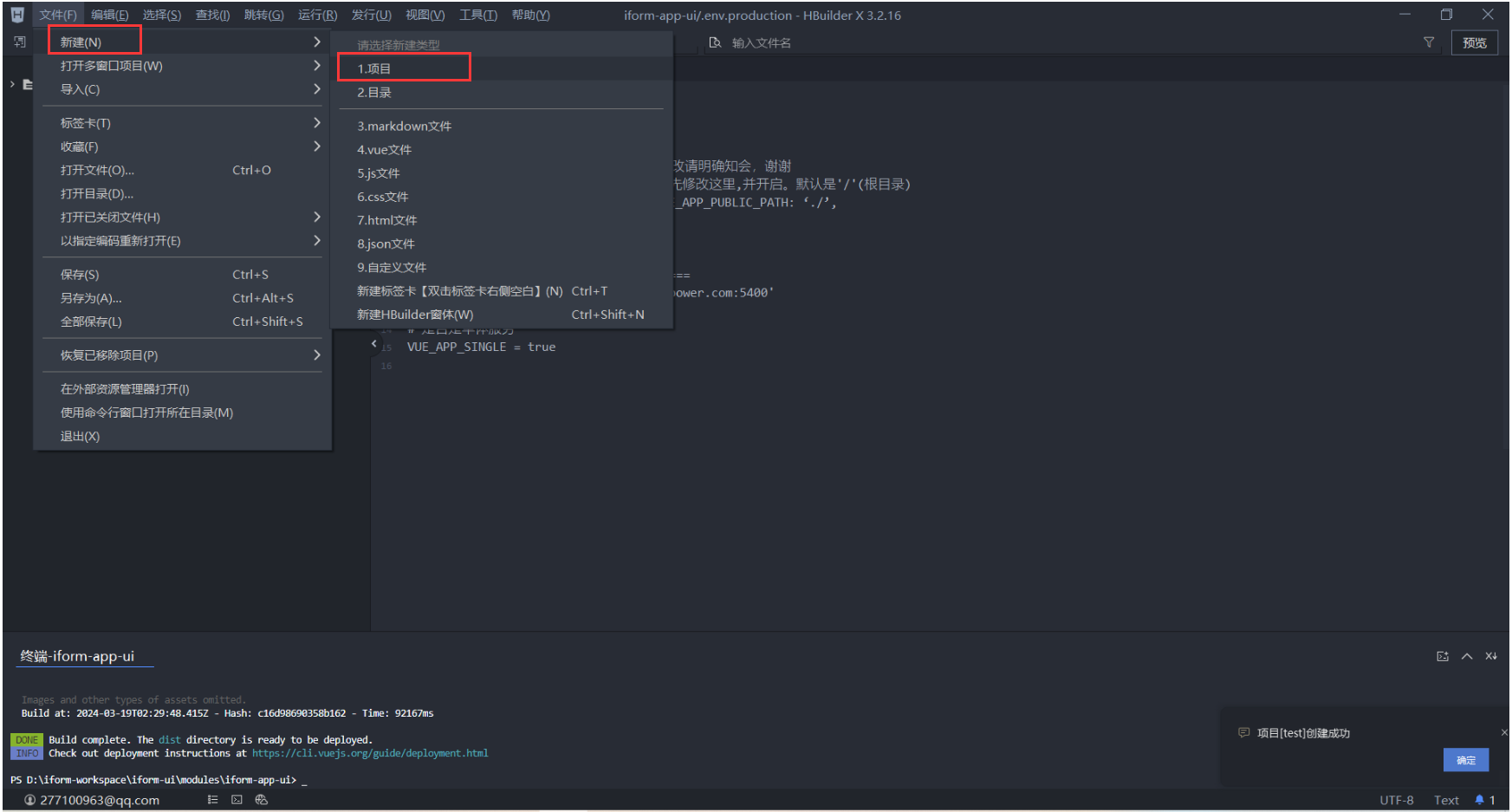Expand the project tree node in sidebar
Image resolution: width=1512 pixels, height=812 pixels.
coord(12,84)
